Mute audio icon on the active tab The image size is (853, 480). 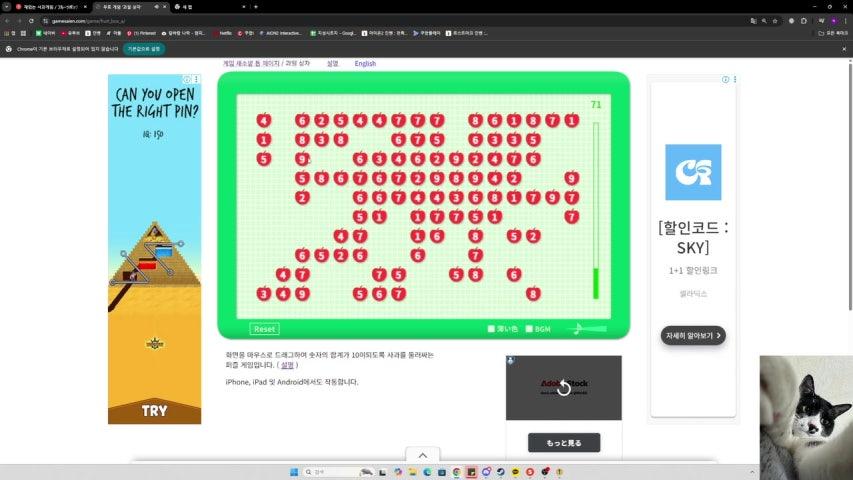[156, 7]
